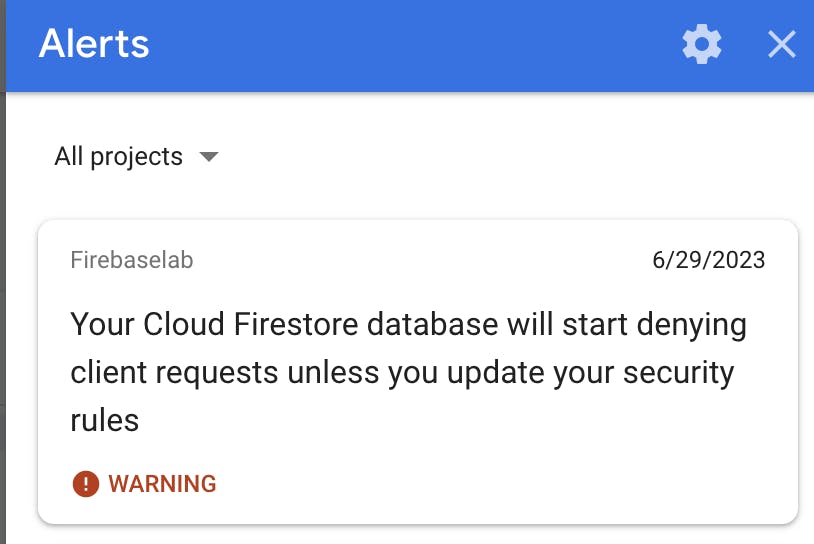Click the All projects filter label
The width and height of the screenshot is (814, 544).
[118, 156]
